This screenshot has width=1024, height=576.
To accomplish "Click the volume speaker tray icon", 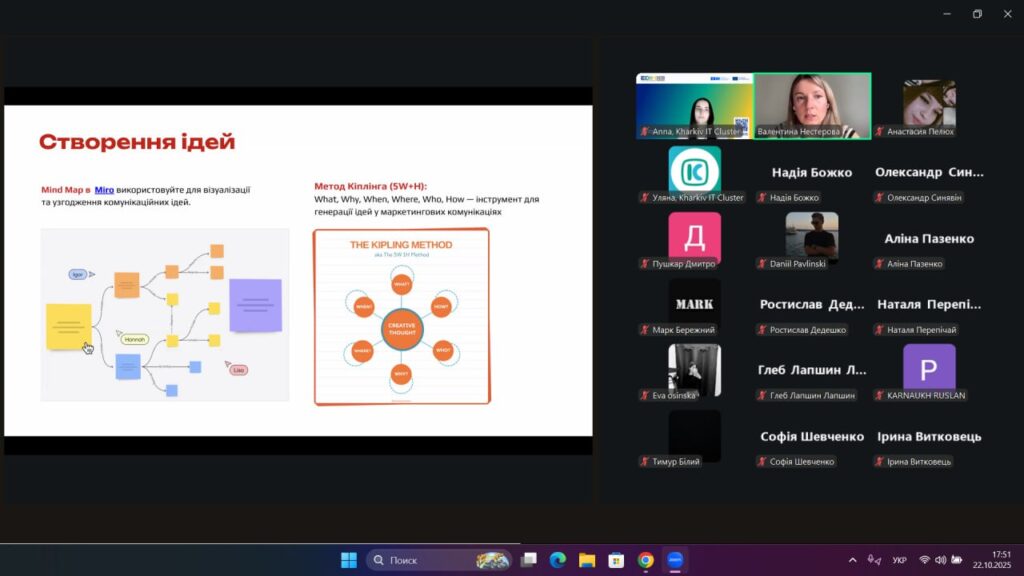I will [x=941, y=560].
